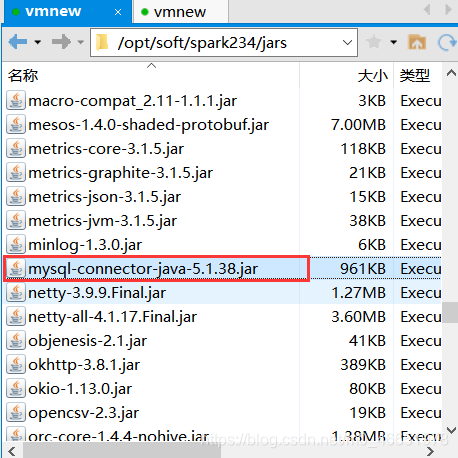Select file name netty-3.9.9.Final.jar

97,293
